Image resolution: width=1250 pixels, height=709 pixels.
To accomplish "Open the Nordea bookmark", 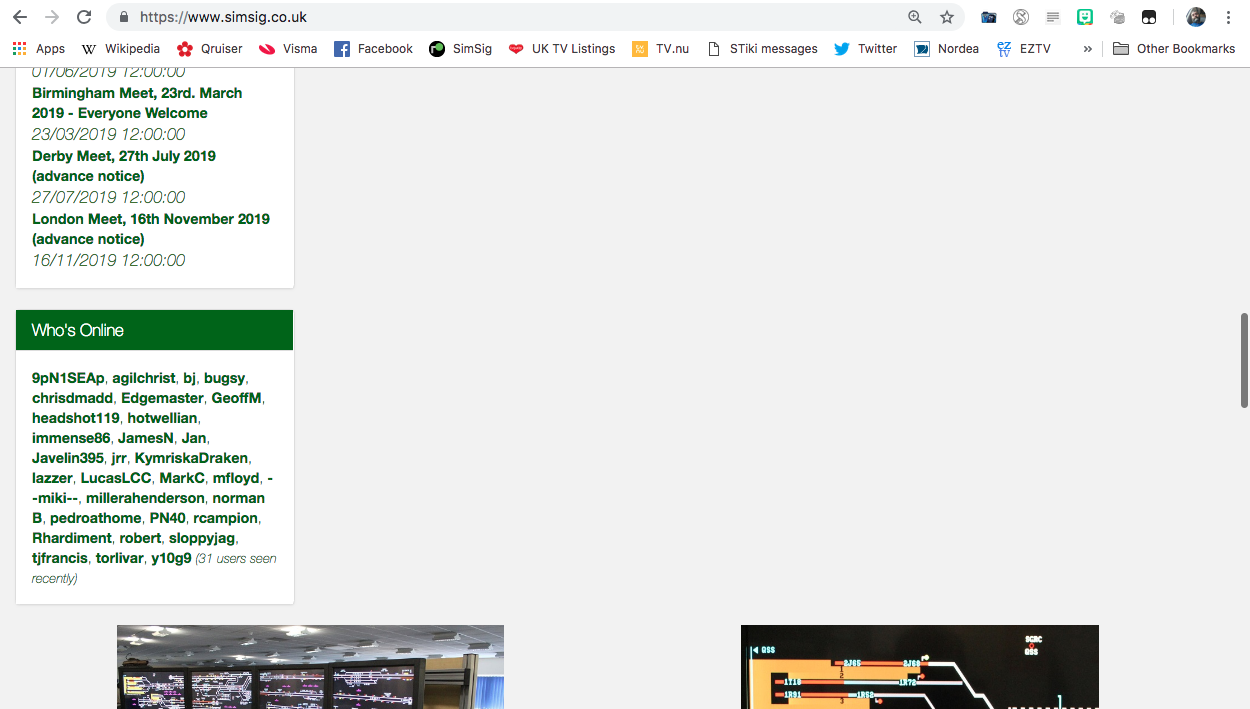I will [x=946, y=48].
